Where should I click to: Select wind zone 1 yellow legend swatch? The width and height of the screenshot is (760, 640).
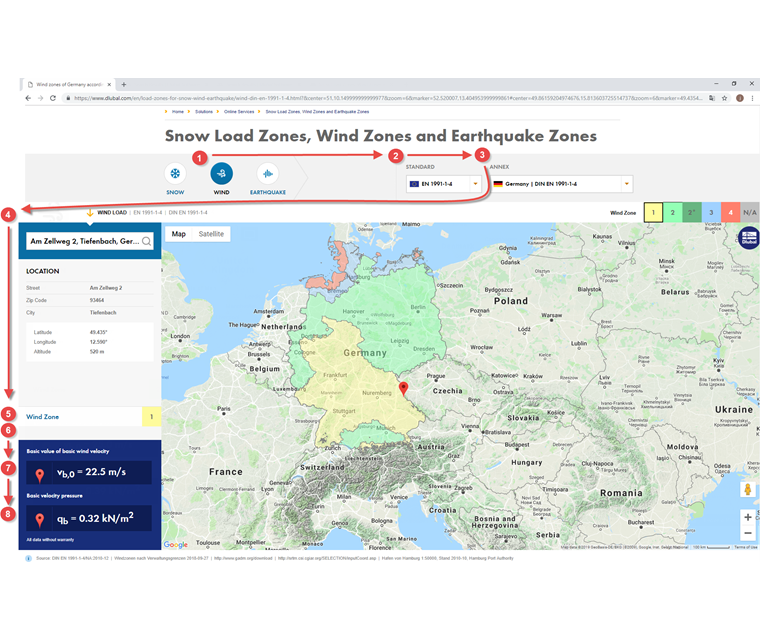click(x=653, y=212)
